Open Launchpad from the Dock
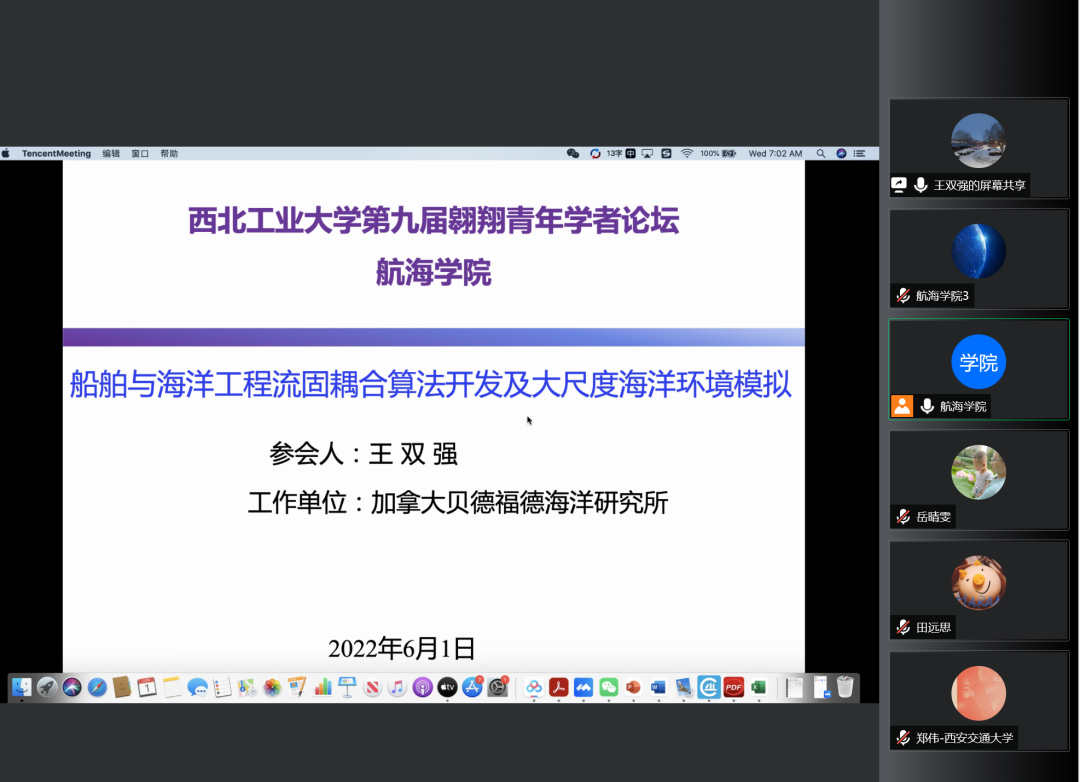Viewport: 1080px width, 782px height. (47, 688)
